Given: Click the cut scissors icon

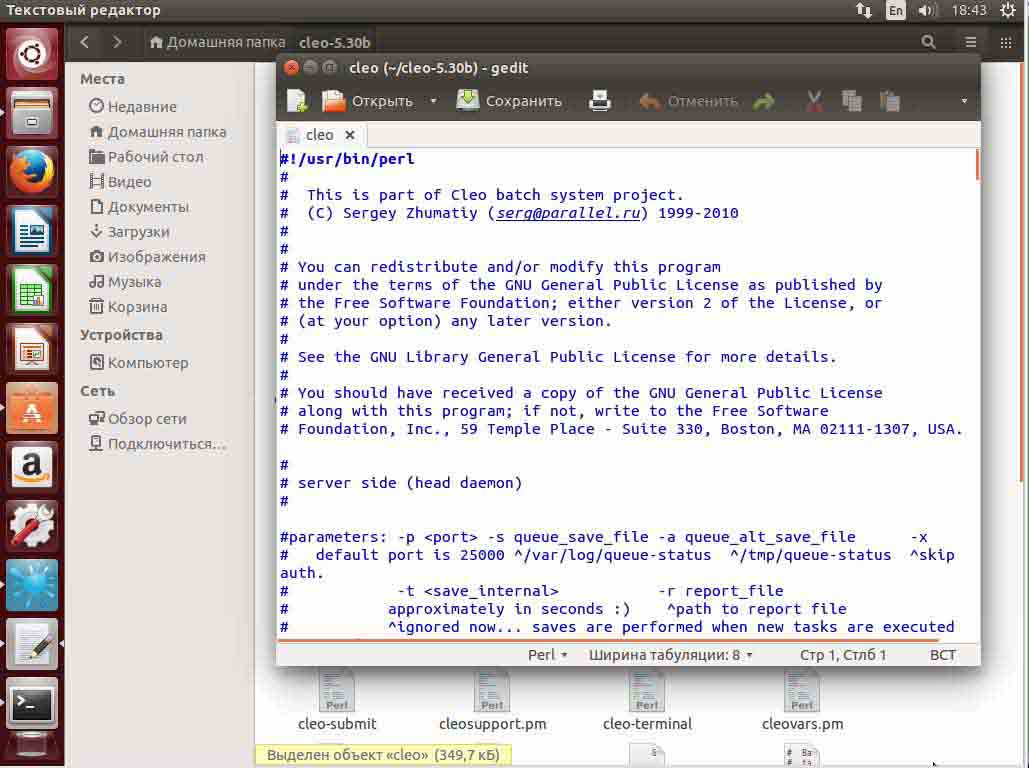Looking at the screenshot, I should point(814,101).
